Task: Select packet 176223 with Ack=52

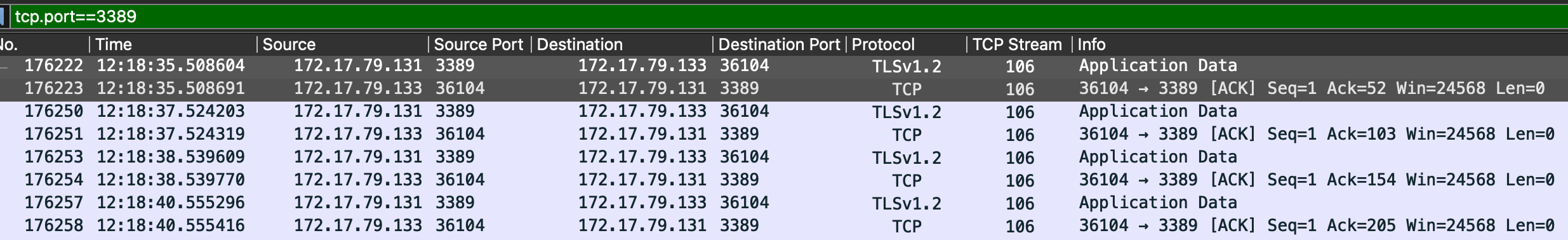Action: 784,88
